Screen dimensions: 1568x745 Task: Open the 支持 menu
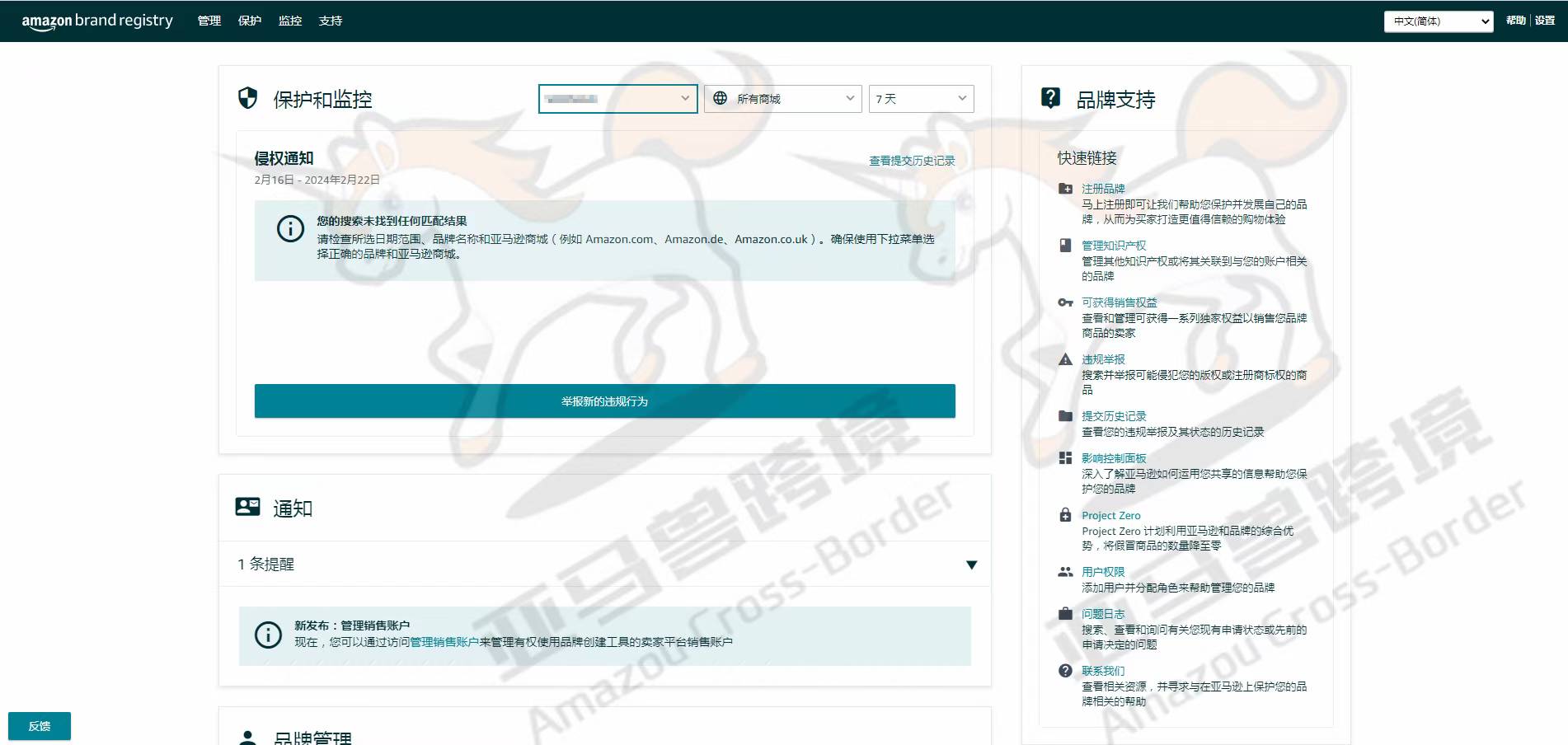click(331, 21)
